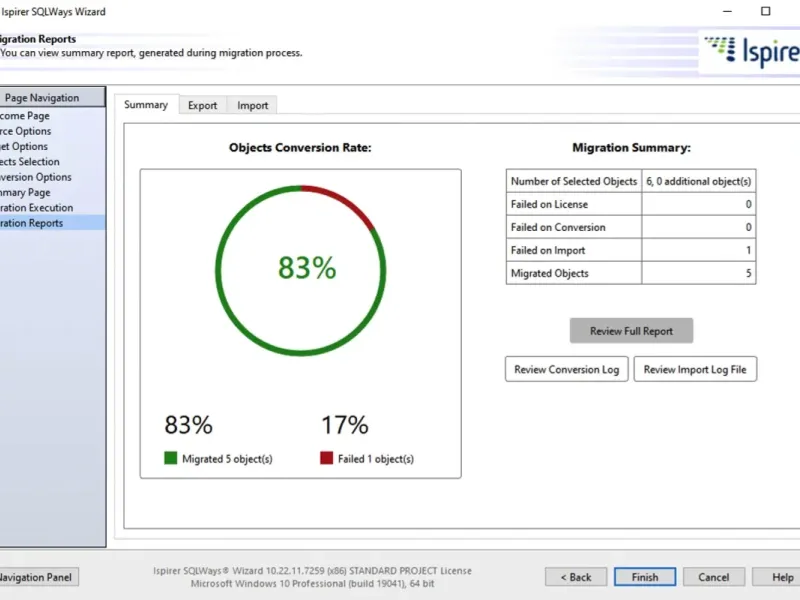The image size is (800, 600).
Task: Maximize the SQLWays Wizard window
Action: coord(765,11)
